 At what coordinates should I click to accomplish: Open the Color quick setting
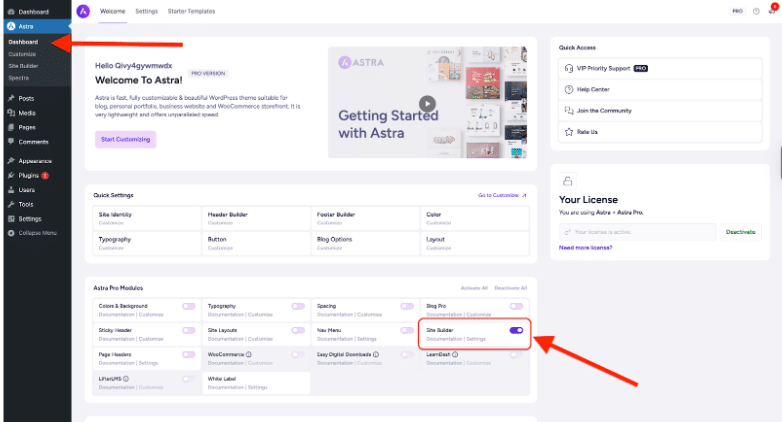(474, 218)
